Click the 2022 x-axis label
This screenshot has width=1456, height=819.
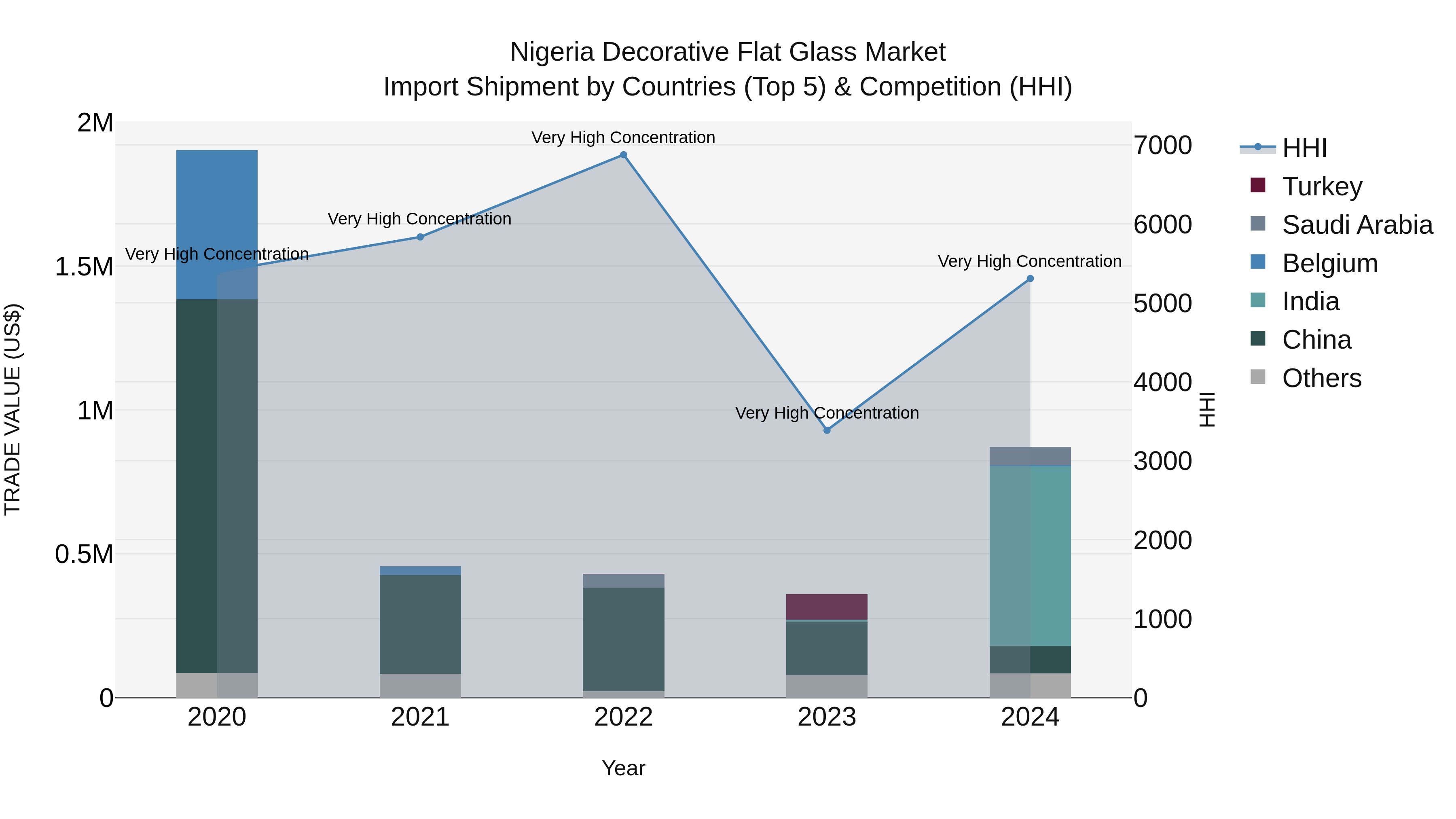(623, 717)
